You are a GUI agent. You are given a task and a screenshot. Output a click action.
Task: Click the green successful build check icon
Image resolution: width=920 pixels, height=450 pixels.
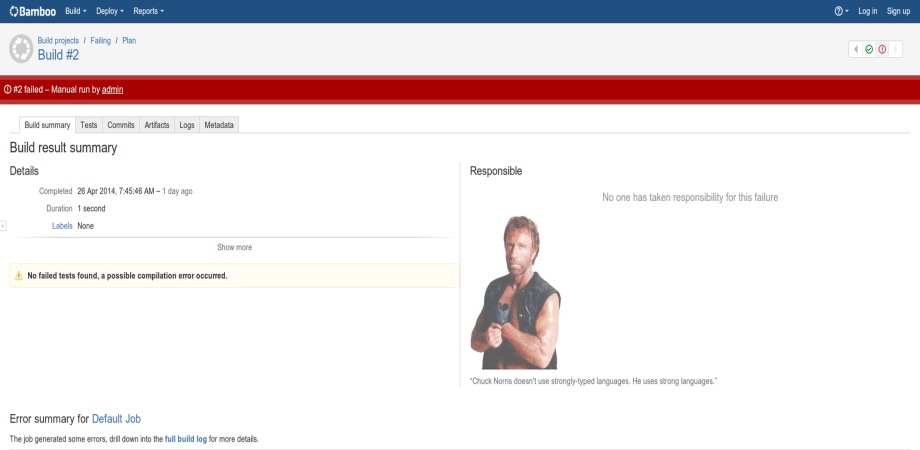pyautogui.click(x=869, y=49)
